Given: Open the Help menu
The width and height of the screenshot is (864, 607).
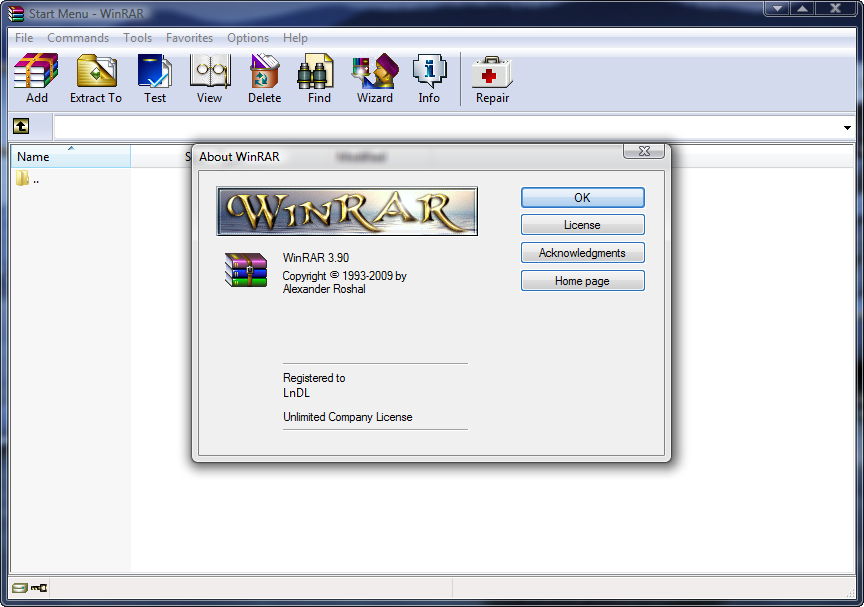Looking at the screenshot, I should click(295, 37).
